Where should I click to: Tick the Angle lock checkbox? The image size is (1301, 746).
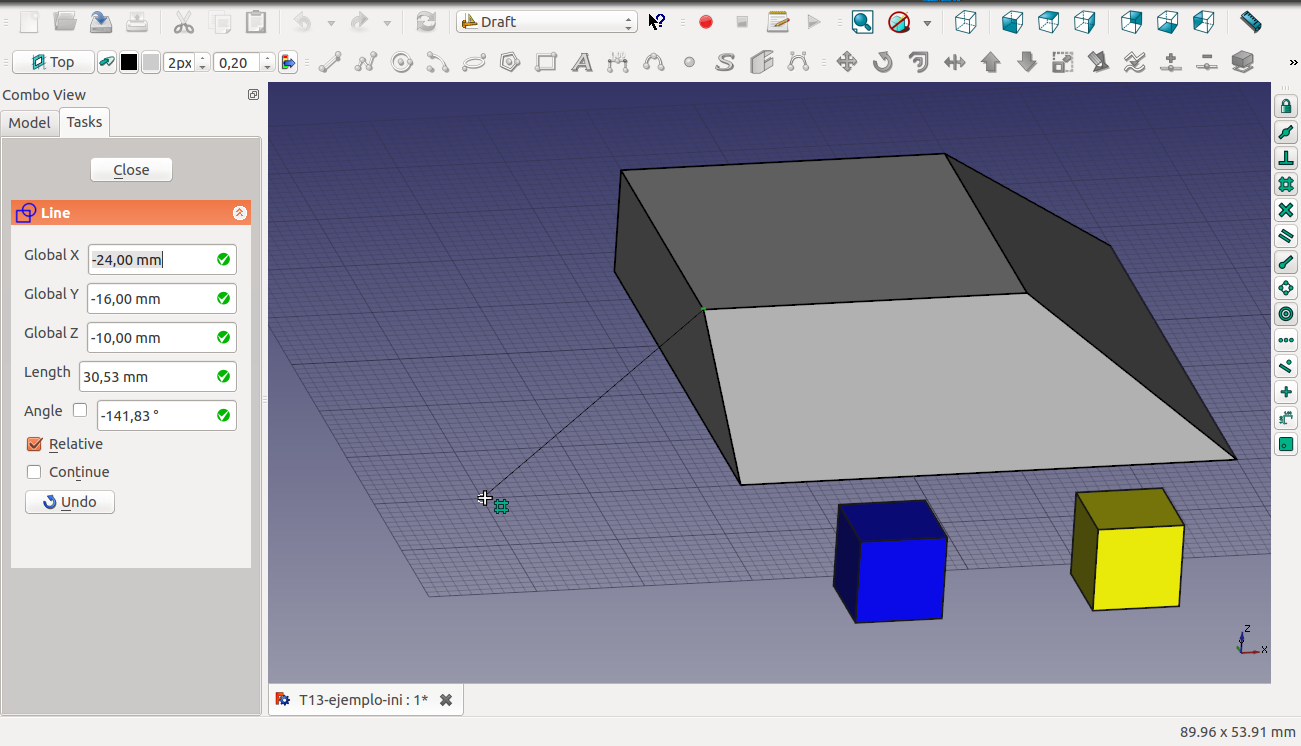point(80,410)
